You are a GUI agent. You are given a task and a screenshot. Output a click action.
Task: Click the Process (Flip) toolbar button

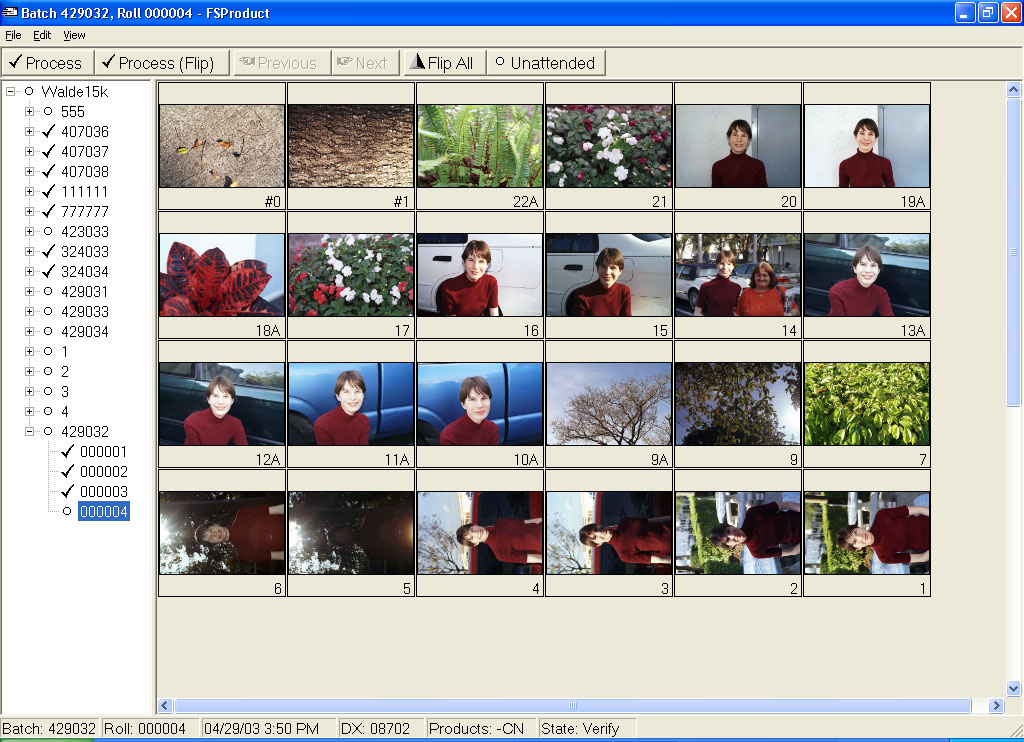162,63
